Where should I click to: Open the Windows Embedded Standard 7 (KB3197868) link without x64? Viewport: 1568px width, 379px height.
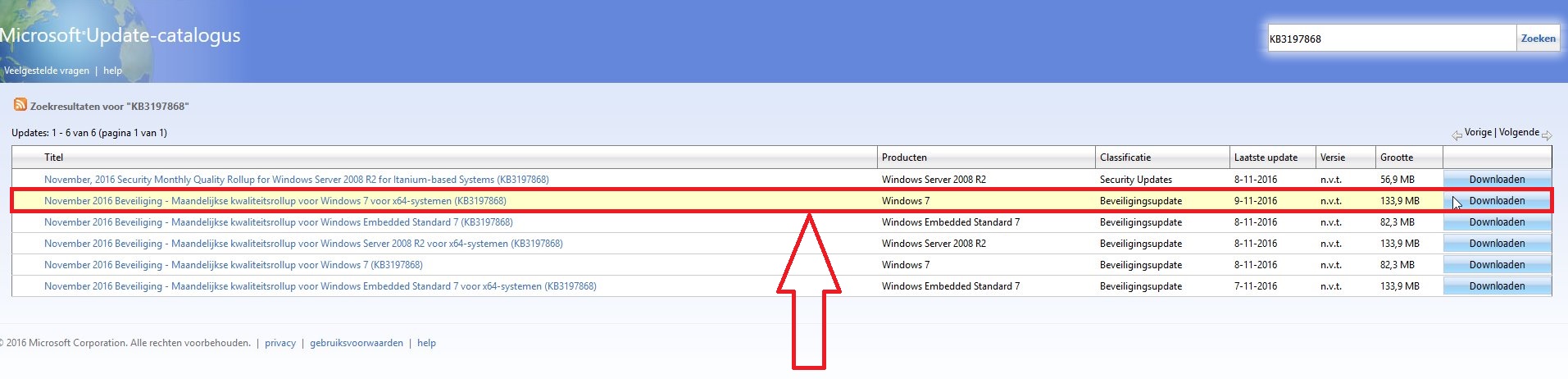pos(279,222)
